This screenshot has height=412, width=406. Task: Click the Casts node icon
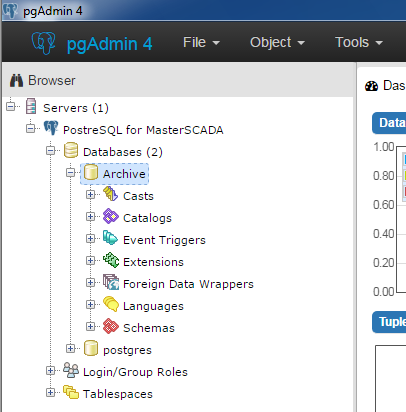click(111, 194)
